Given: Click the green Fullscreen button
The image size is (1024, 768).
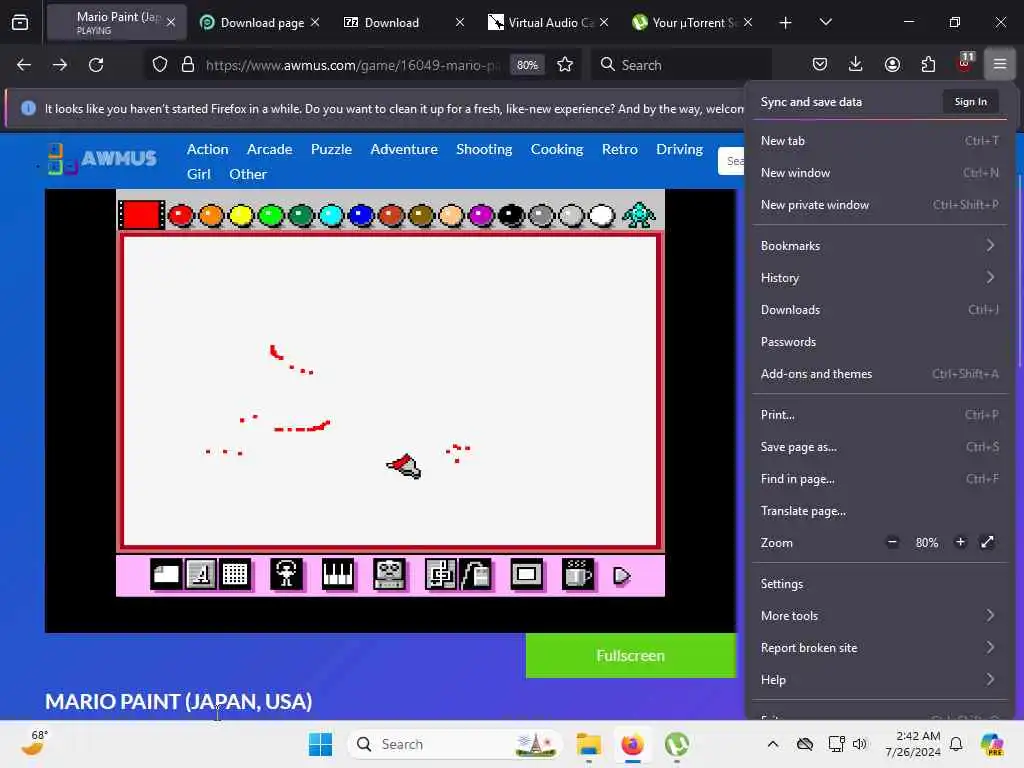Looking at the screenshot, I should click(x=630, y=655).
